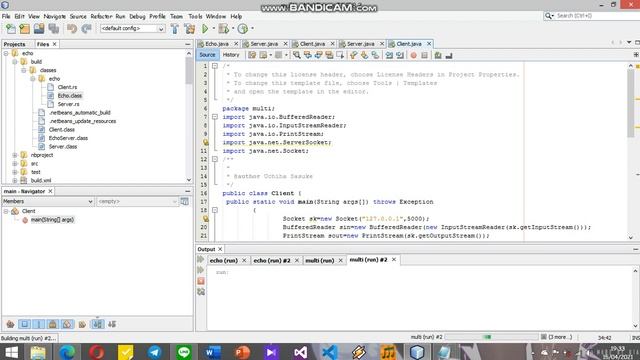Click the Open Project toolbar icon
The height and width of the screenshot is (360, 640).
point(39,29)
